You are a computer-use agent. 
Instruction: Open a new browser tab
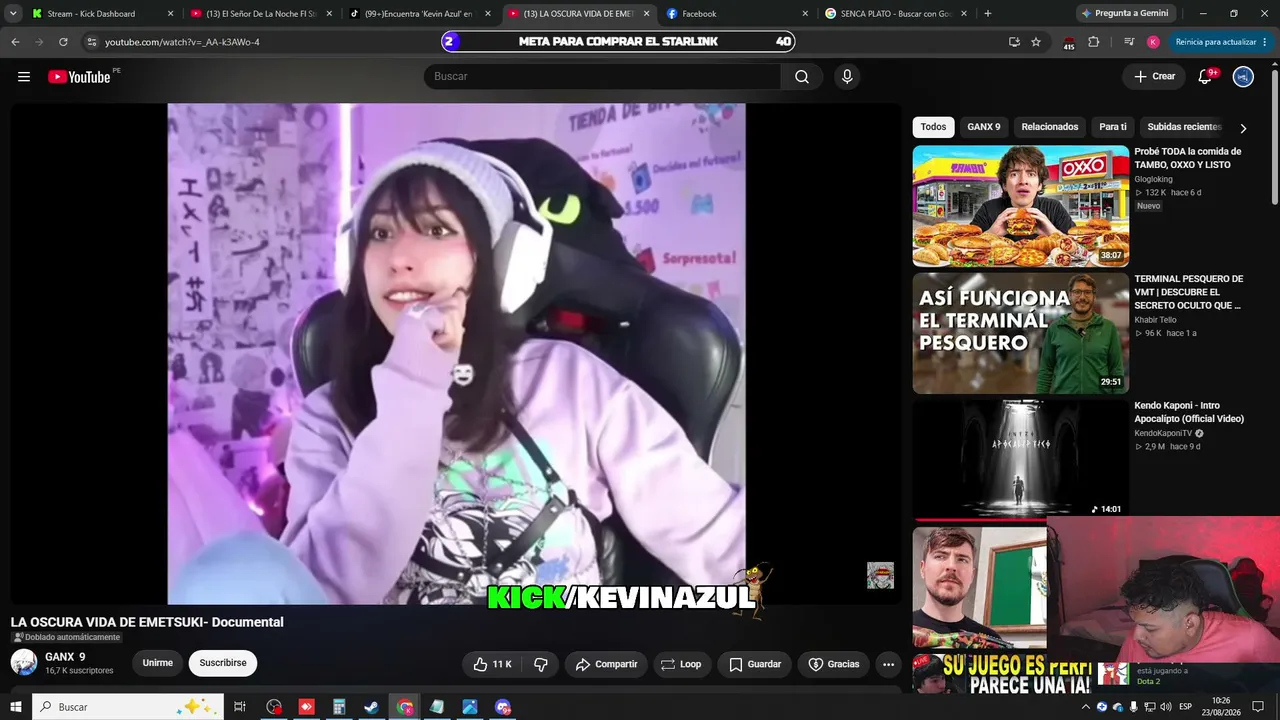coord(988,14)
